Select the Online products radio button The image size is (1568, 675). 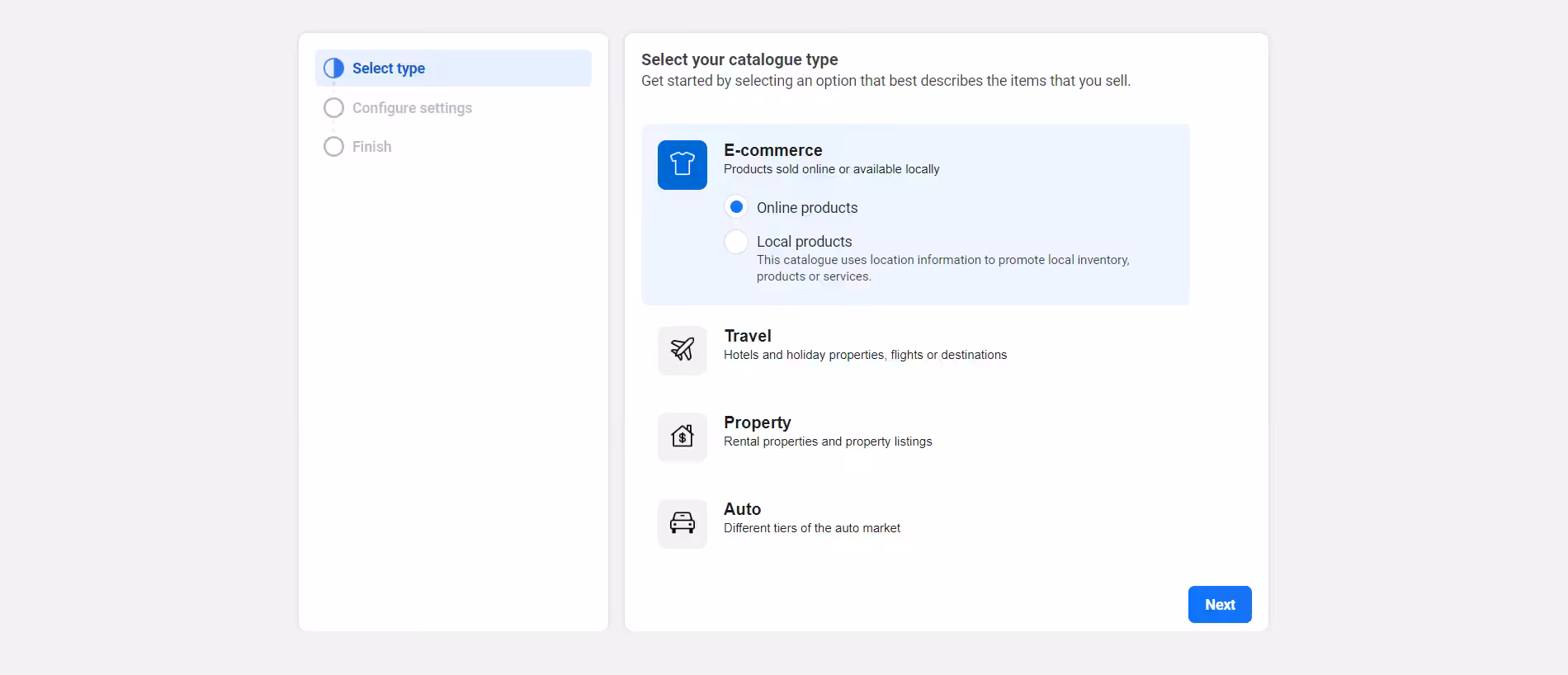[x=736, y=207]
